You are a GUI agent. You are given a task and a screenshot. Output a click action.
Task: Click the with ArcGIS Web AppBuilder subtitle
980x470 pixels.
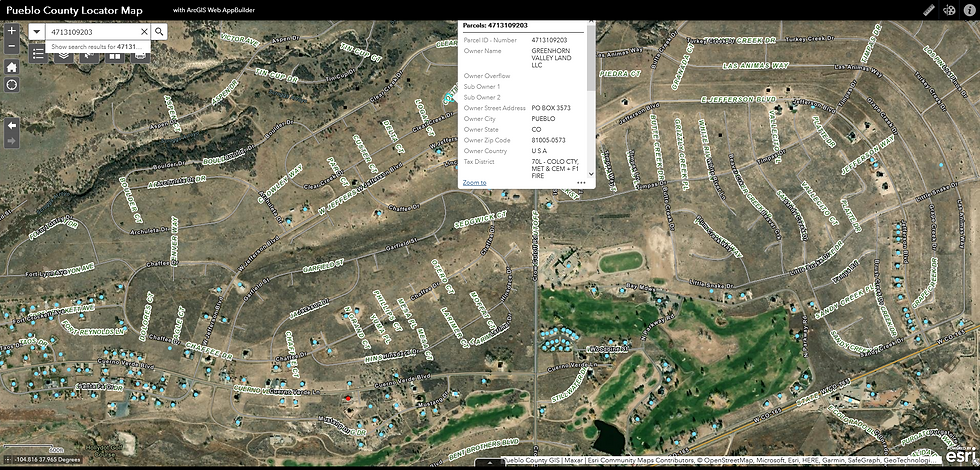(x=214, y=11)
